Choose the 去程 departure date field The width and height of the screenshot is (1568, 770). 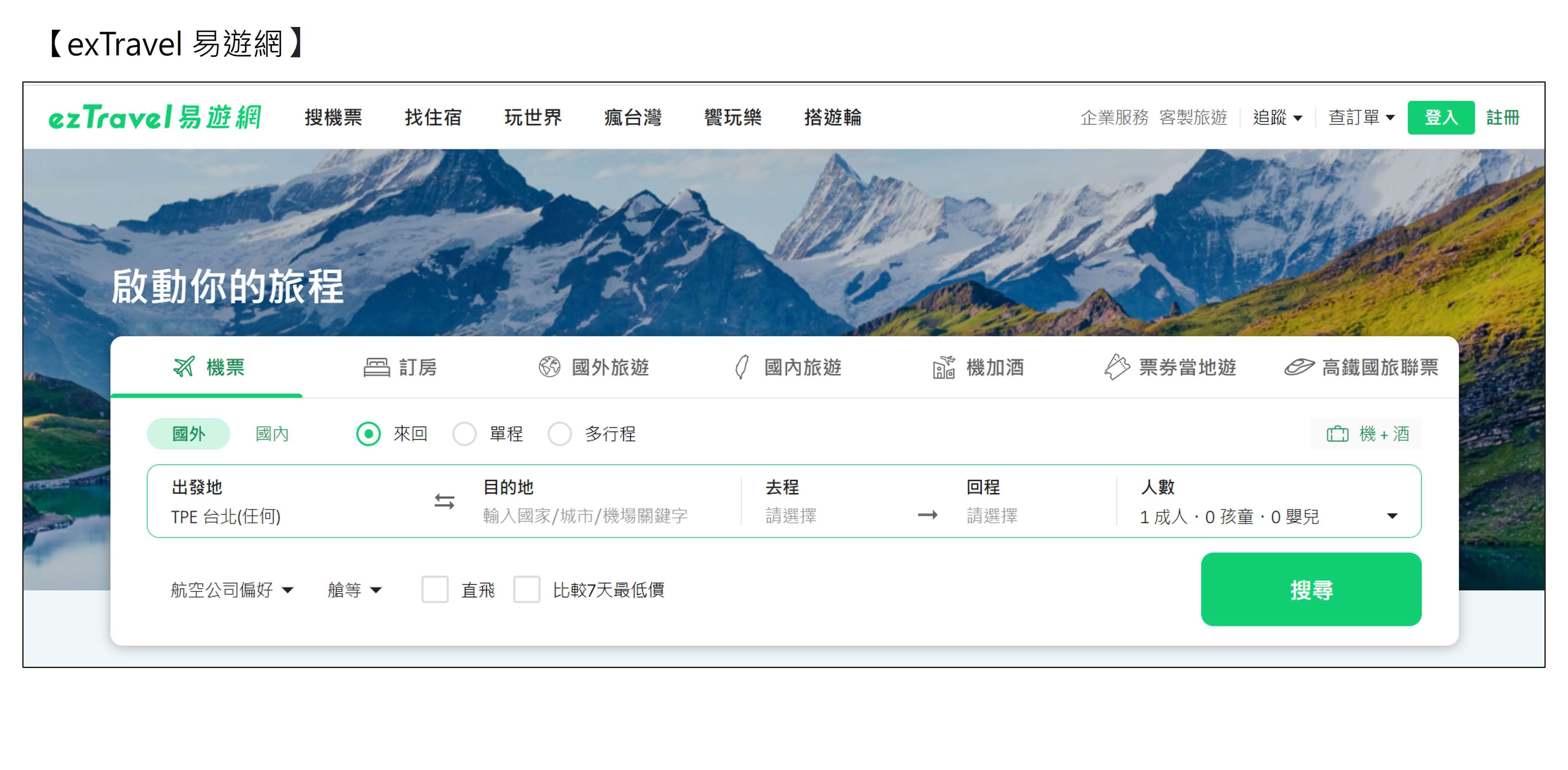tap(834, 502)
